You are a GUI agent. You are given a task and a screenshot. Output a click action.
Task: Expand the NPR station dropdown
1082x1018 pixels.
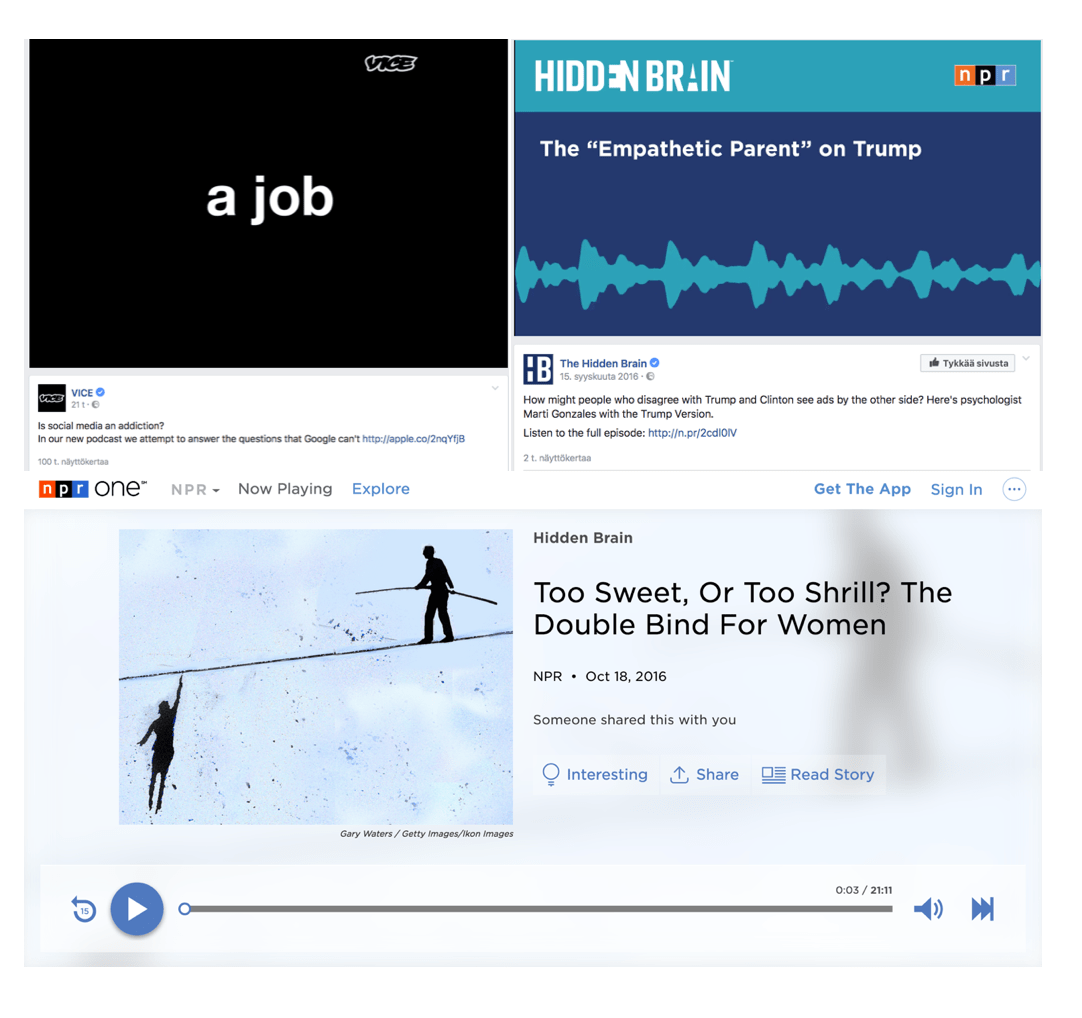pyautogui.click(x=195, y=490)
